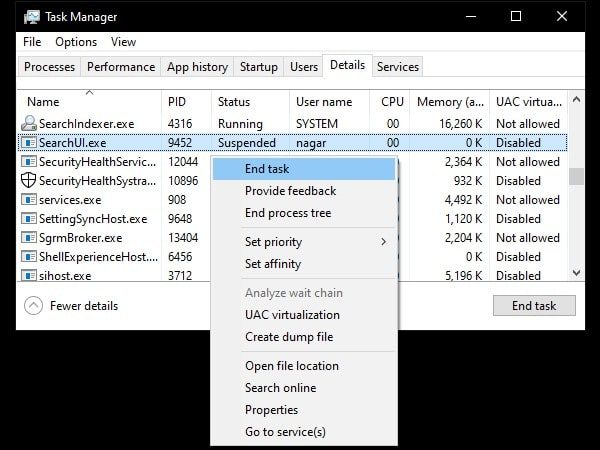Sort by the PID column header
The width and height of the screenshot is (600, 450).
coord(187,102)
